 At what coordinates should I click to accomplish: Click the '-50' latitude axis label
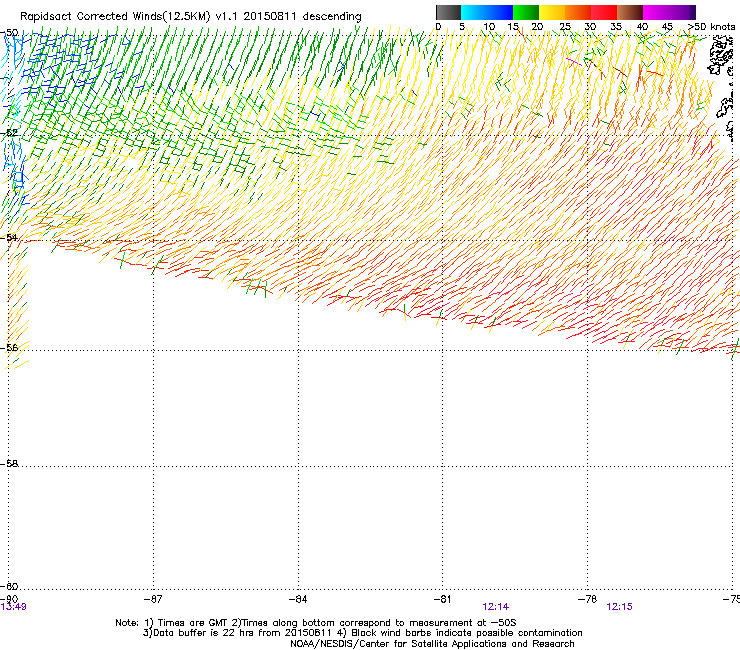tap(9, 33)
